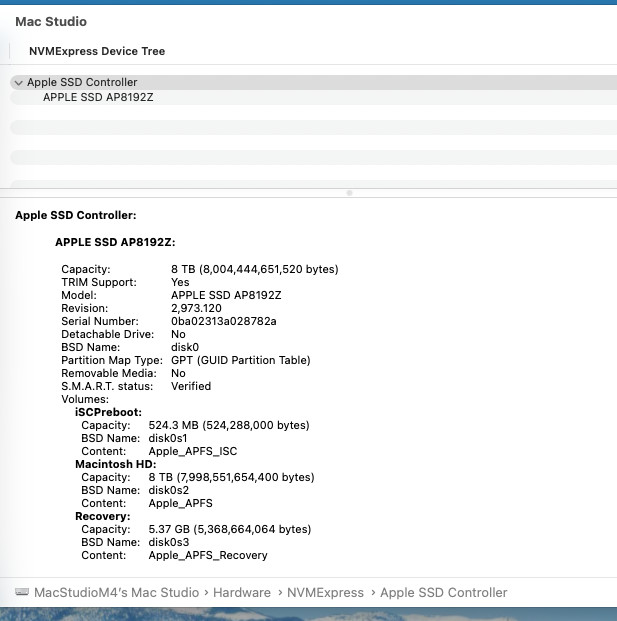Click the split pane divider handle dot
The width and height of the screenshot is (617, 621).
(x=349, y=193)
